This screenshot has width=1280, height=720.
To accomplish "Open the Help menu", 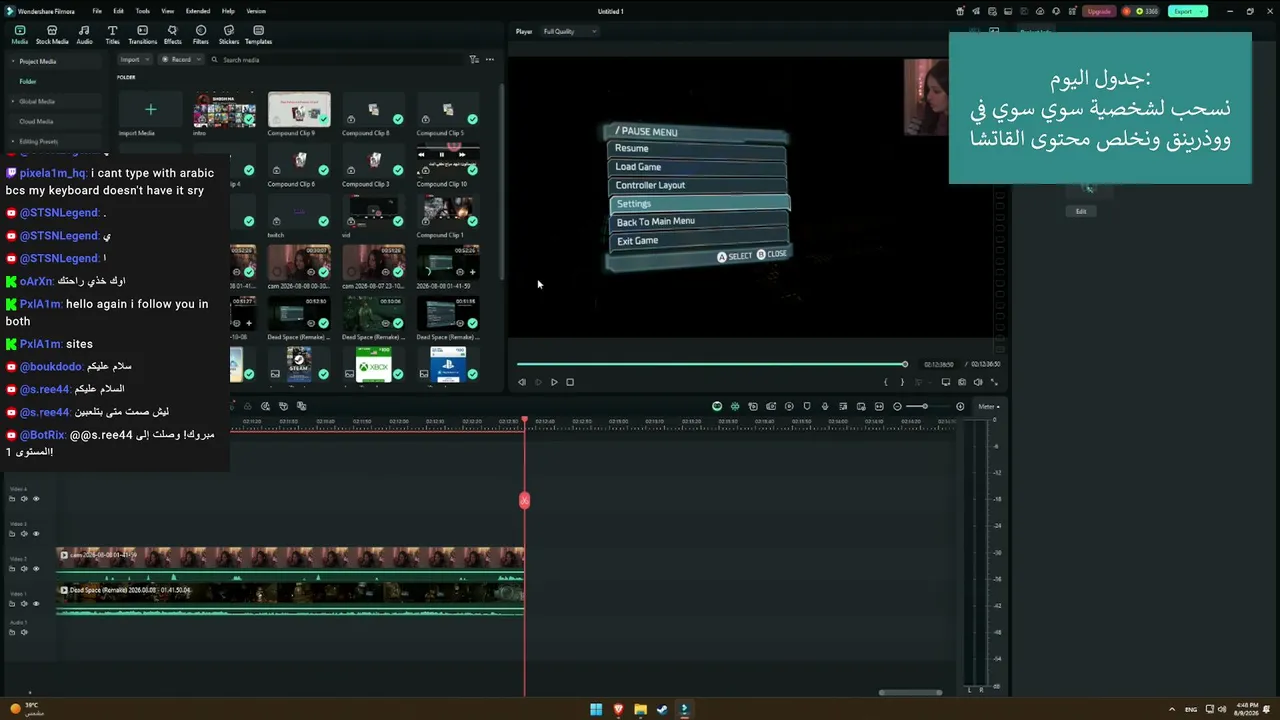I will click(228, 11).
